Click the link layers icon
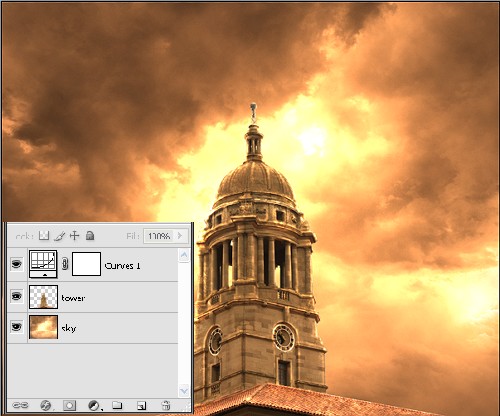Image resolution: width=500 pixels, height=416 pixels. [x=20, y=405]
